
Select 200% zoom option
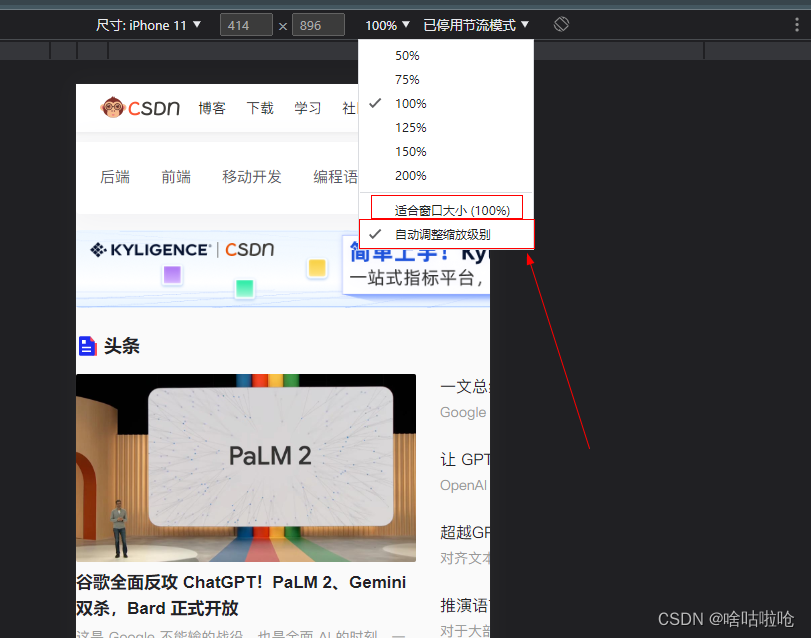[x=446, y=176]
